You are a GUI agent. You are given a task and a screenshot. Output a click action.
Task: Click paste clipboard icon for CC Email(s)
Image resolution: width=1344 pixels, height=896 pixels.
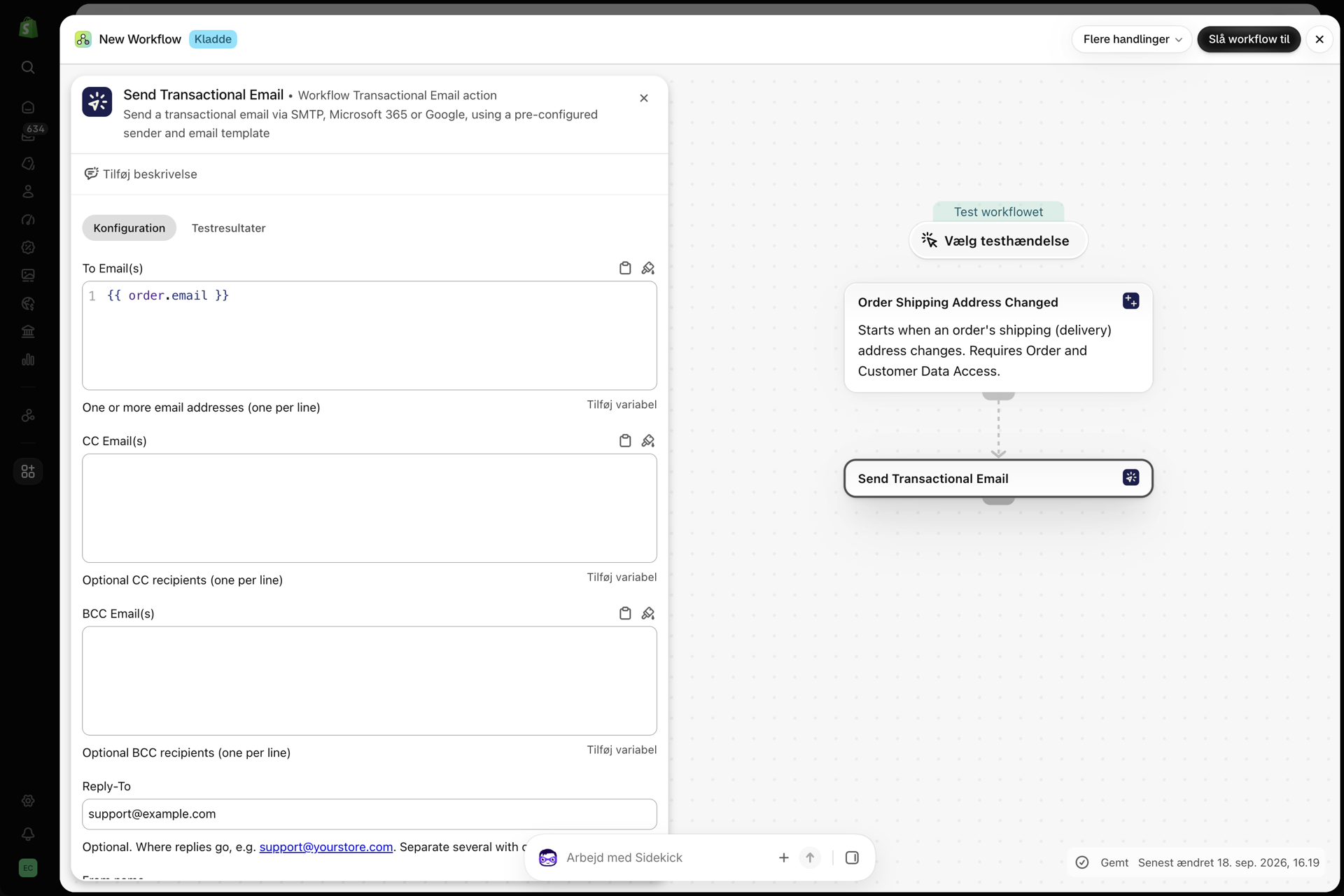point(625,440)
